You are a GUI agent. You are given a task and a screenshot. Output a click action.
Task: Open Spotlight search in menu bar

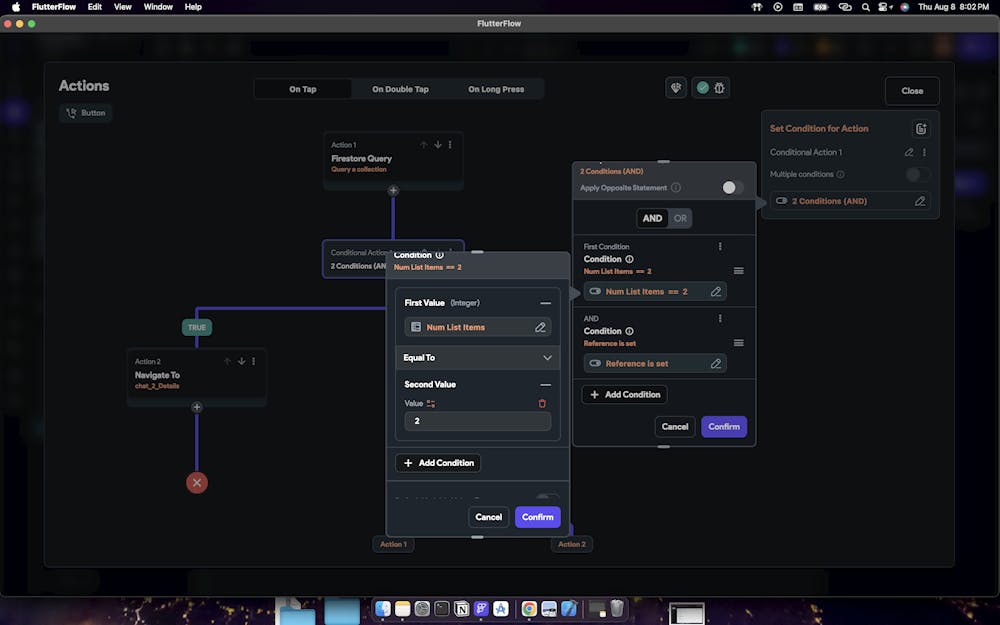(x=865, y=7)
